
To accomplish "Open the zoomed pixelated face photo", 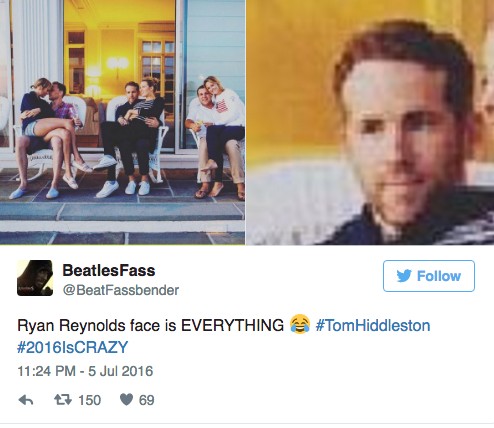I will point(370,122).
